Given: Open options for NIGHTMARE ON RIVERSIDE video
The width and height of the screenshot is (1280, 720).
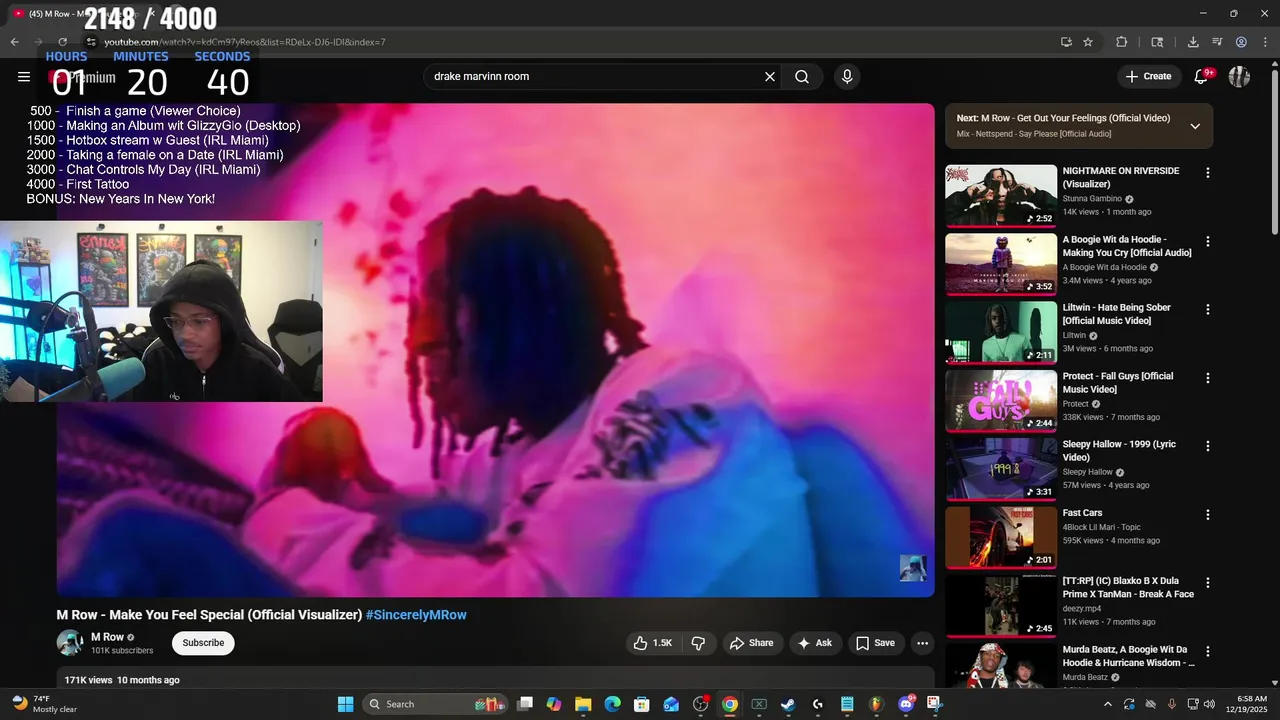Looking at the screenshot, I should (x=1207, y=172).
